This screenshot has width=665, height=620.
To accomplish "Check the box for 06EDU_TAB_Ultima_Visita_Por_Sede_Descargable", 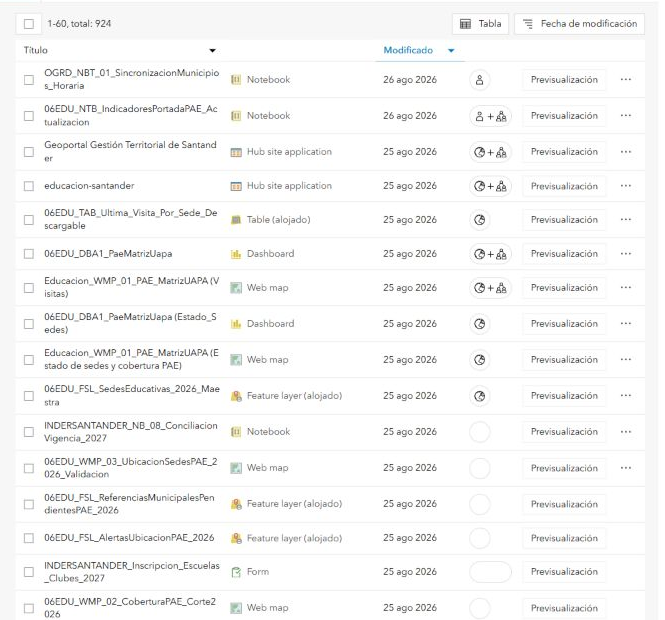I will pyautogui.click(x=29, y=220).
